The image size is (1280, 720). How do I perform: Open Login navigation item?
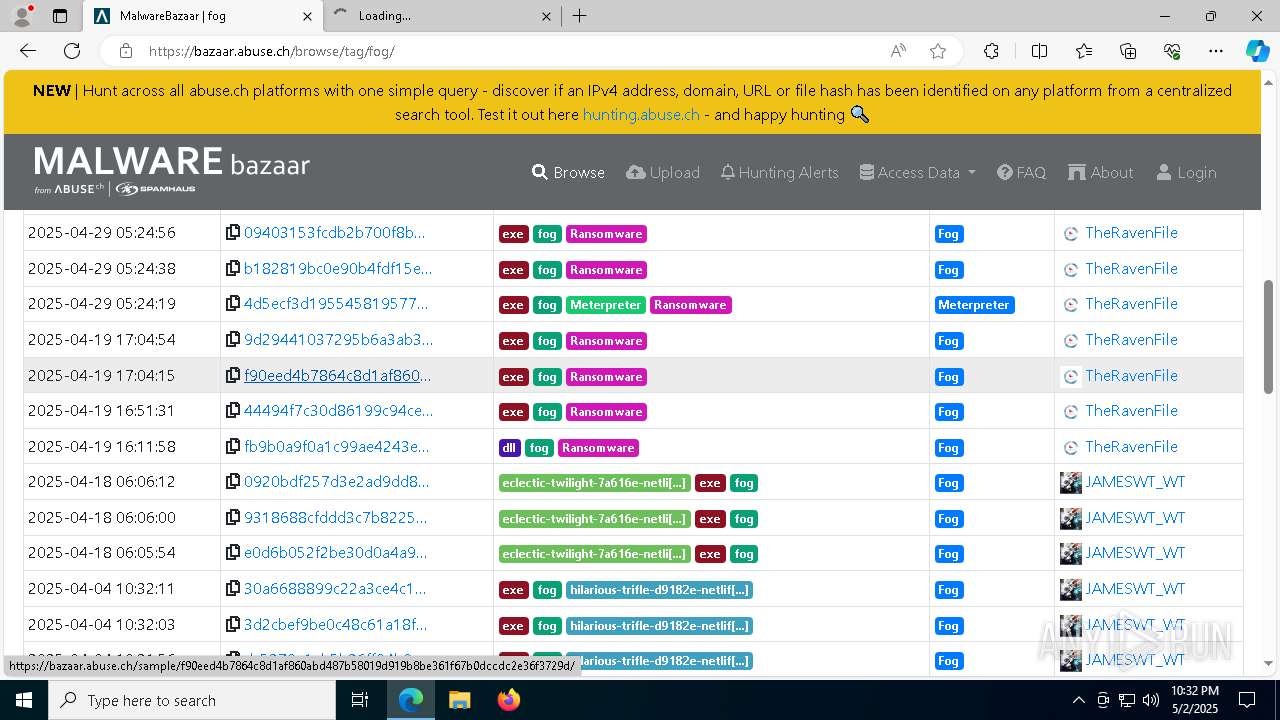point(1186,173)
